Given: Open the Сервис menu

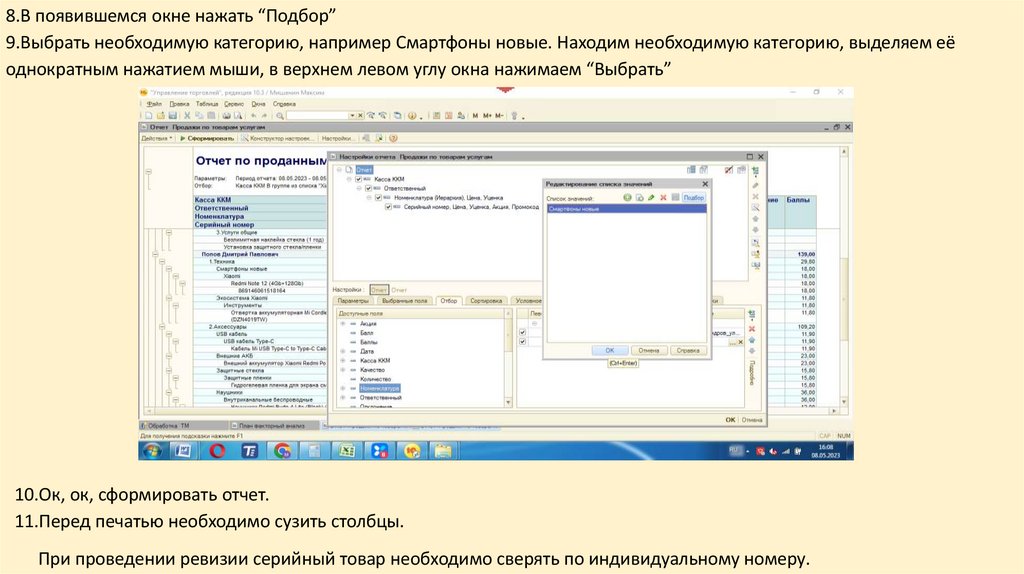Looking at the screenshot, I should tap(234, 104).
